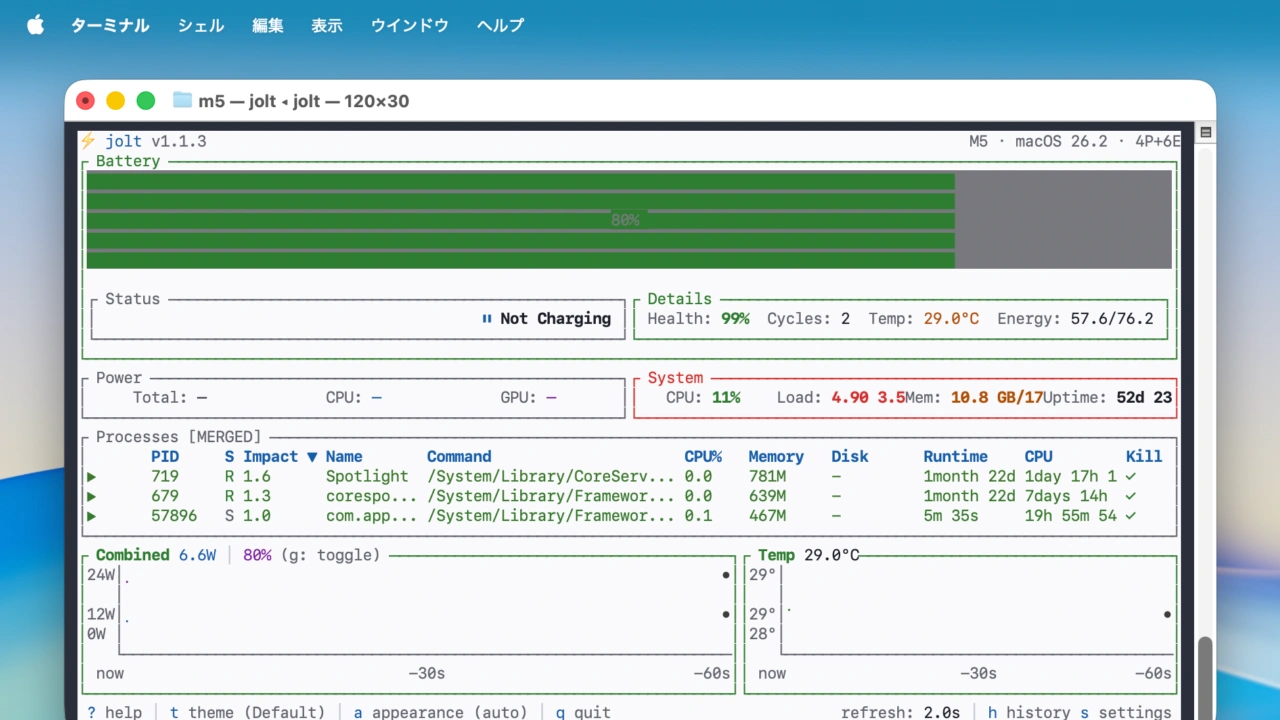Click the Apple menu icon

coord(36,25)
